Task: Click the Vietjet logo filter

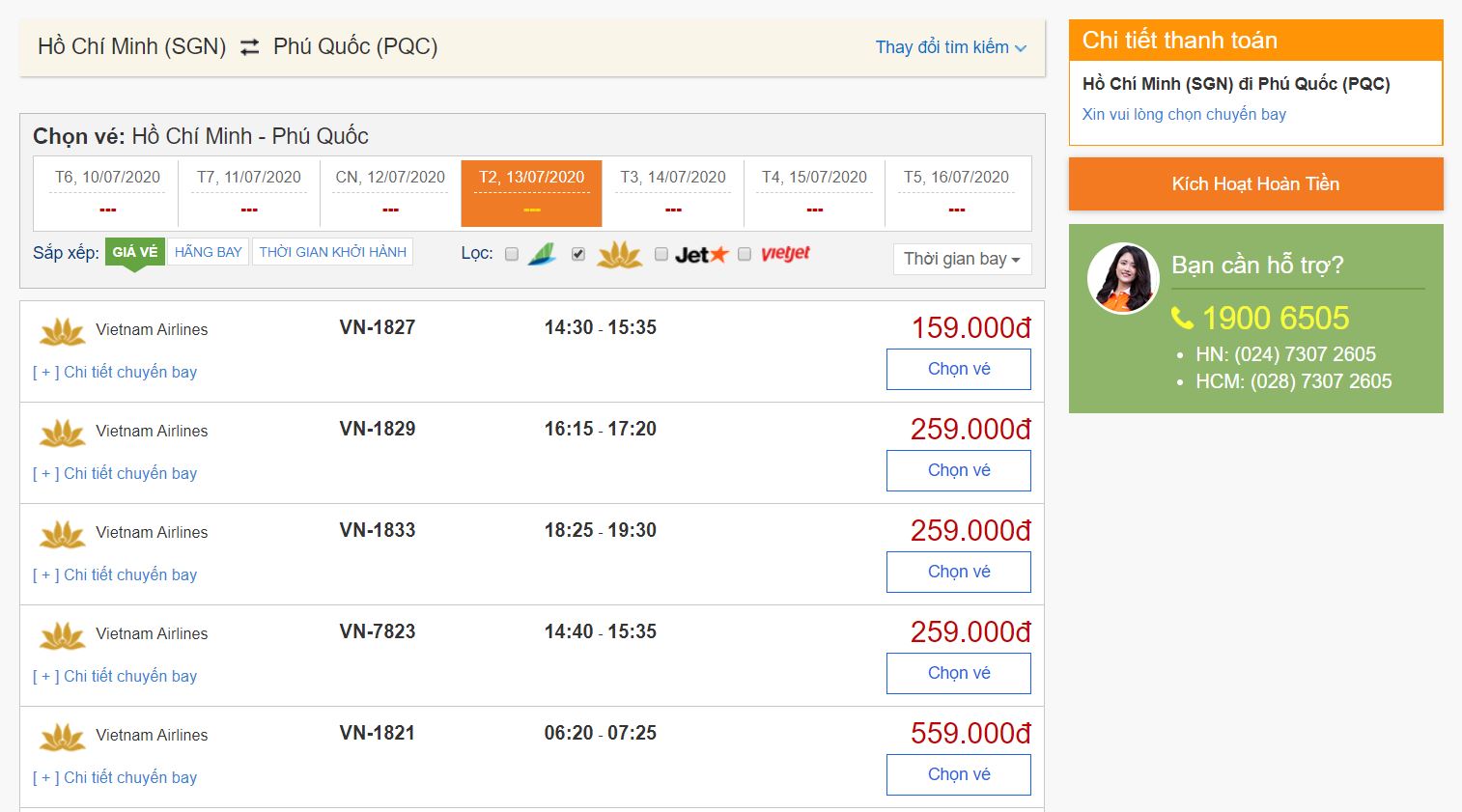Action: coord(785,254)
